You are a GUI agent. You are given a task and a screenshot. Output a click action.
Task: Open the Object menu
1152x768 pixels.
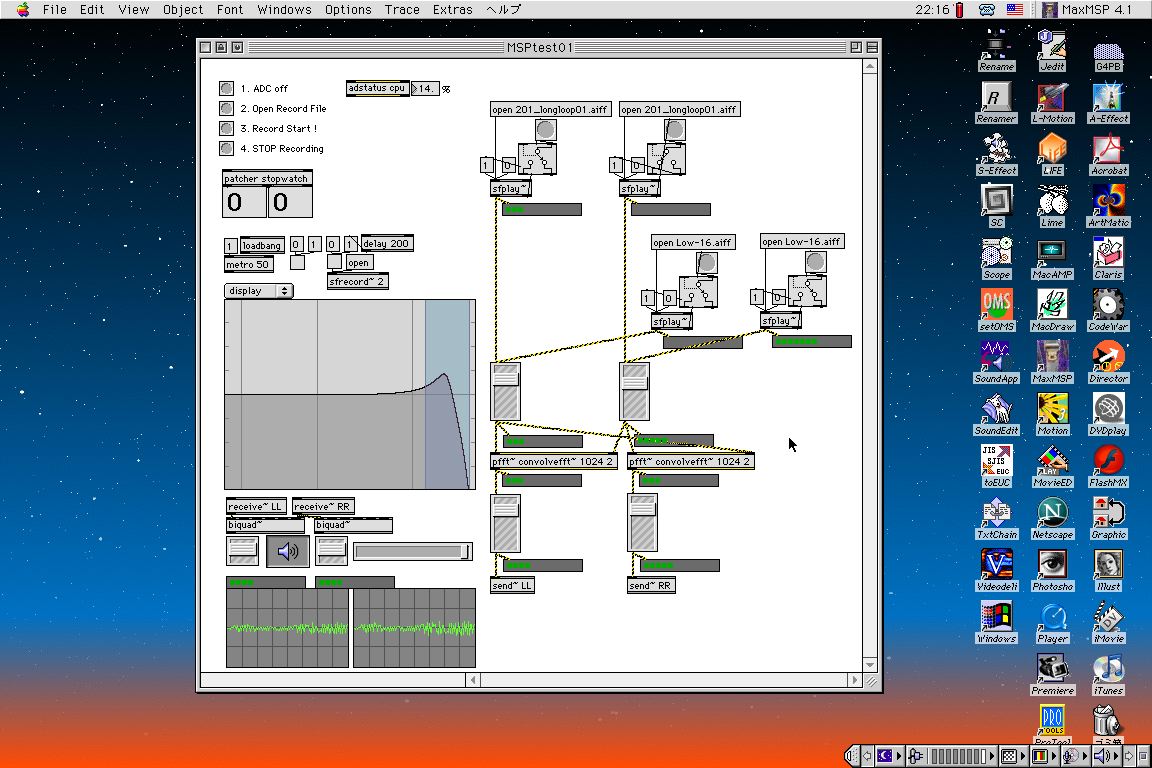pyautogui.click(x=183, y=10)
